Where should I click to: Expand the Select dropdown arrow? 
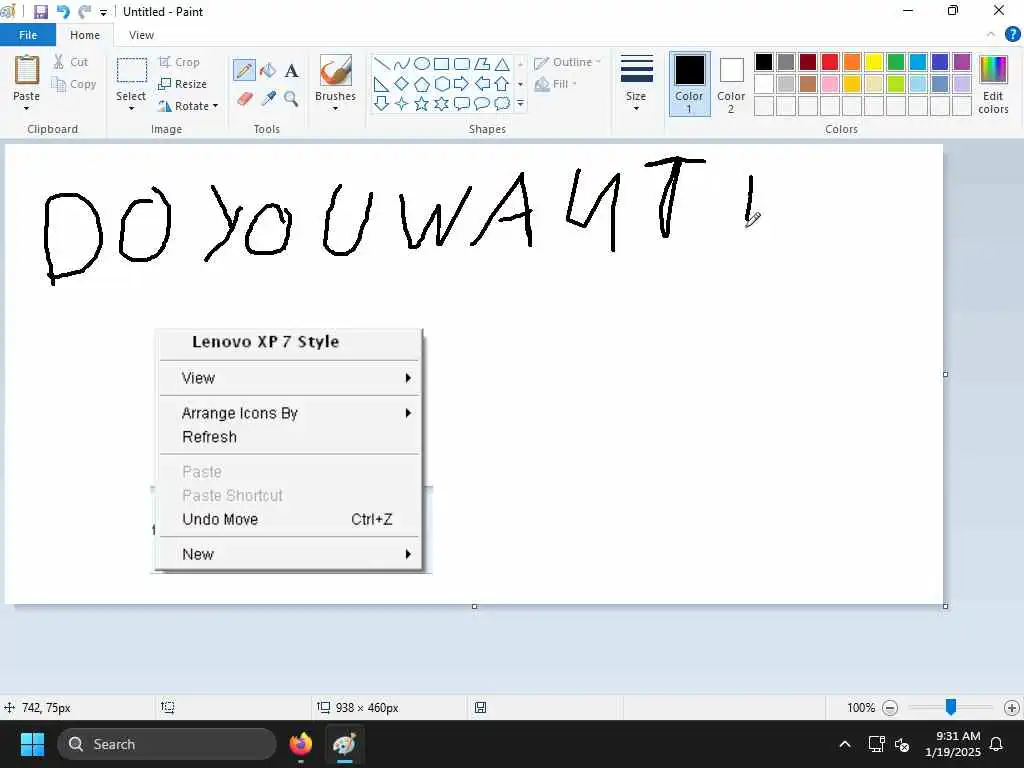pyautogui.click(x=131, y=108)
